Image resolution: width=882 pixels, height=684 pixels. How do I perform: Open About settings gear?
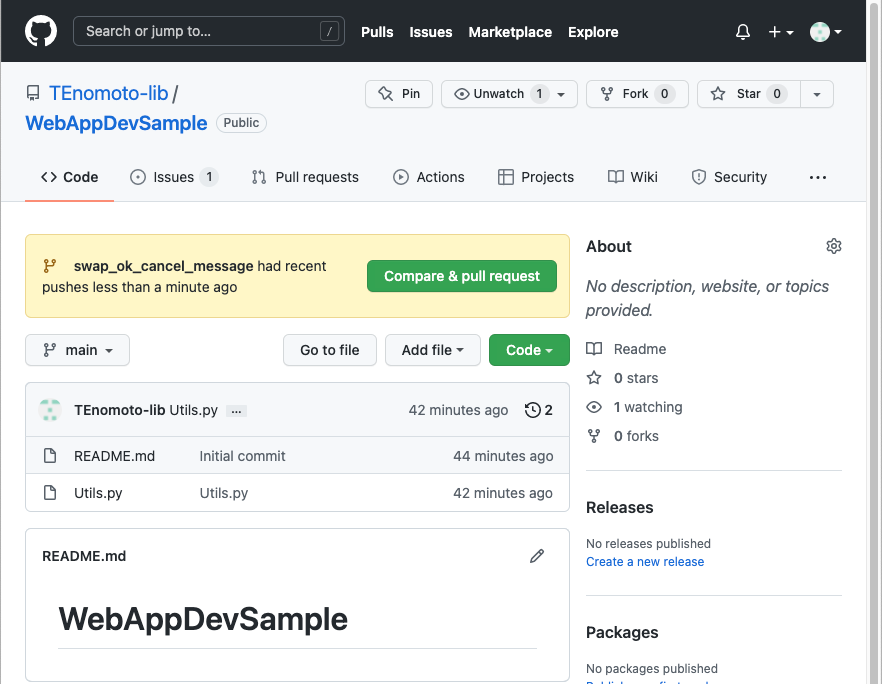pos(834,246)
